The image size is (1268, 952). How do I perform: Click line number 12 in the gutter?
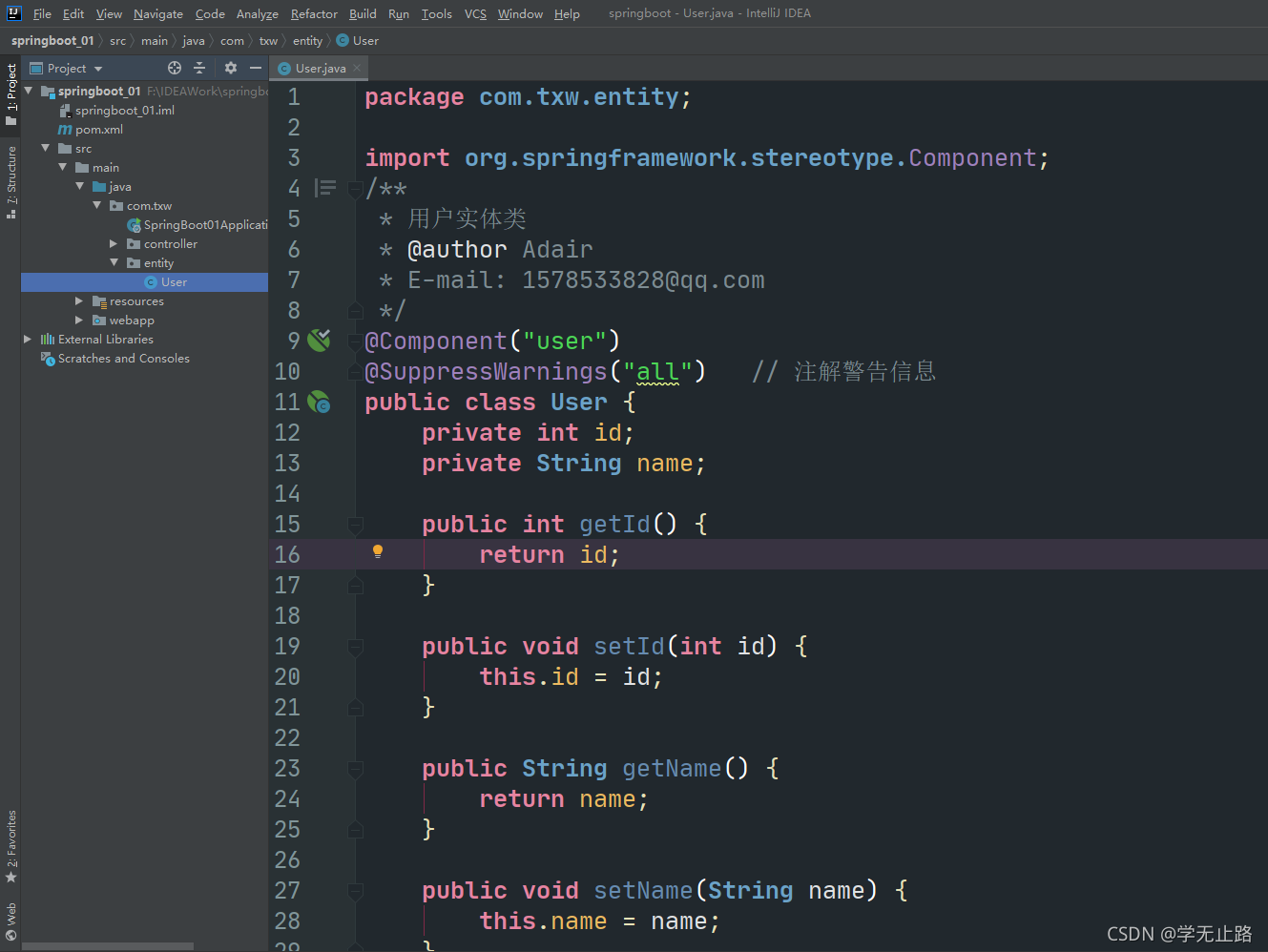(287, 433)
